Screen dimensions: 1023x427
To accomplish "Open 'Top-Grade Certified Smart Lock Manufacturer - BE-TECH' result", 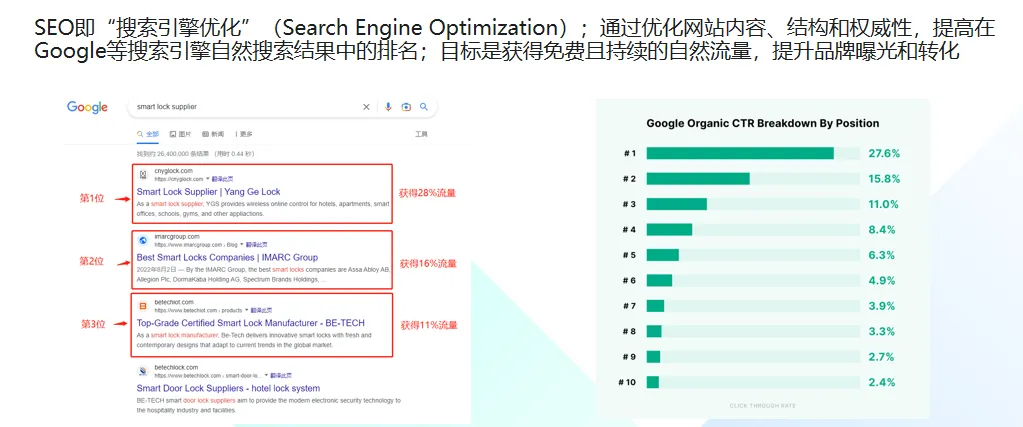I will [x=251, y=323].
